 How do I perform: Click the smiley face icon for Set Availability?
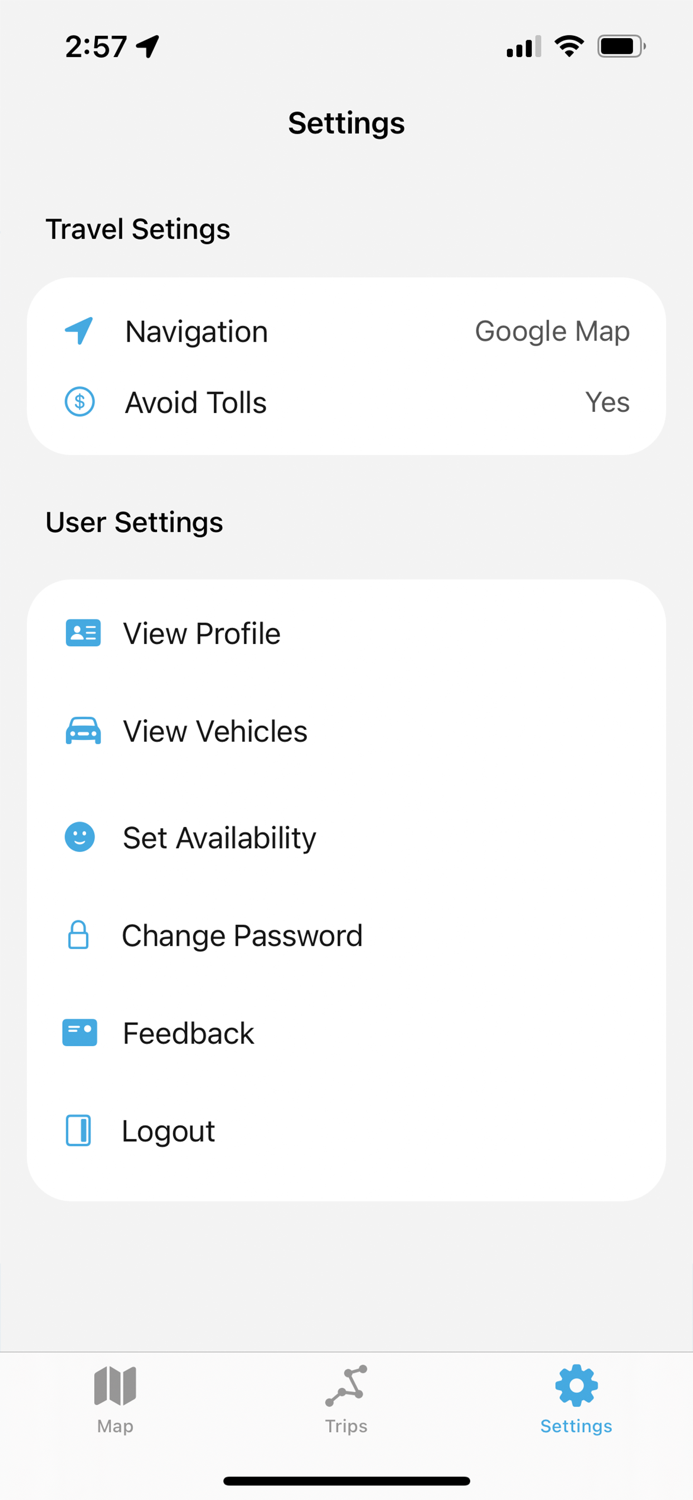point(80,836)
